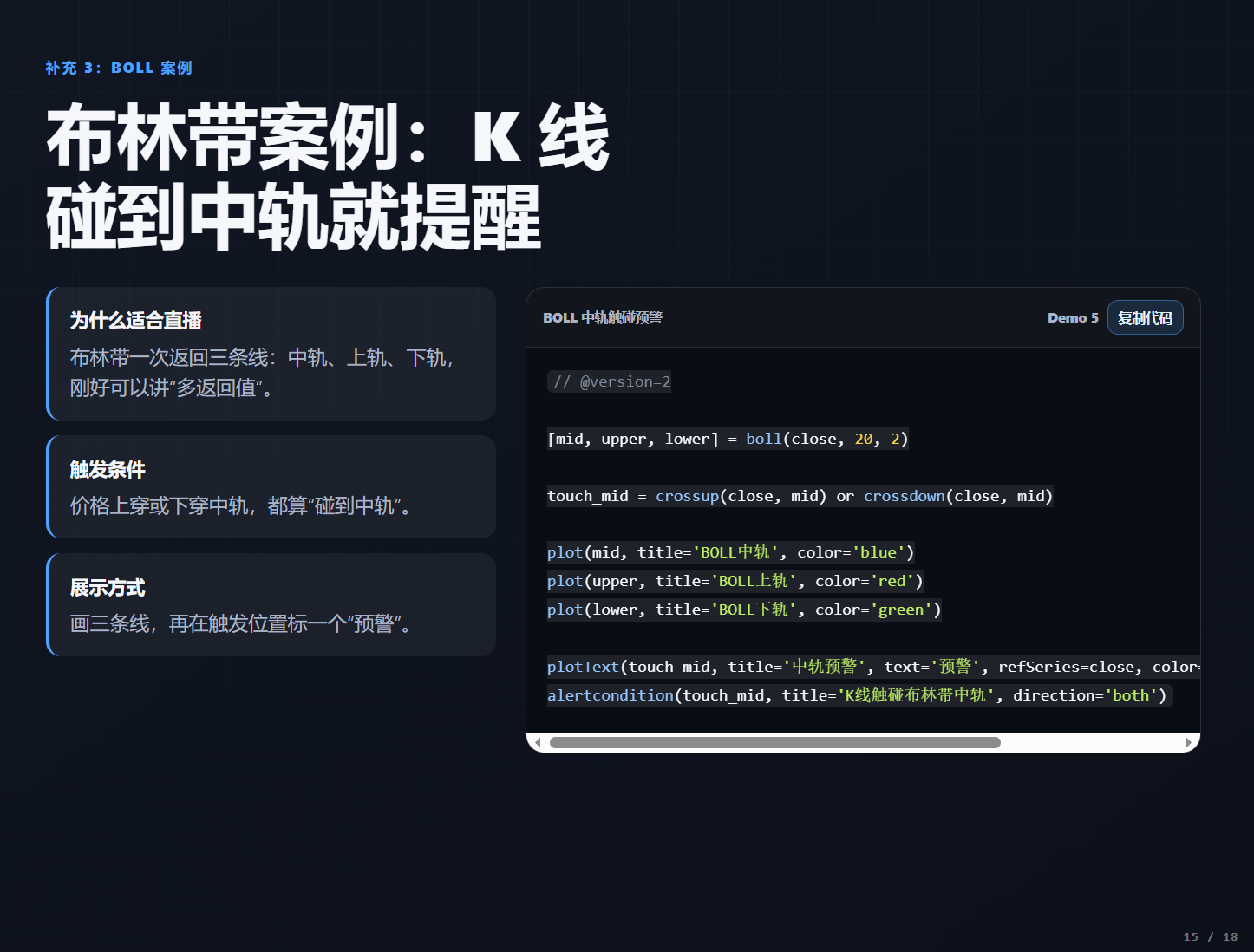The image size is (1254, 952).
Task: Click the boll(close, 20, 2) code line
Action: tap(728, 439)
